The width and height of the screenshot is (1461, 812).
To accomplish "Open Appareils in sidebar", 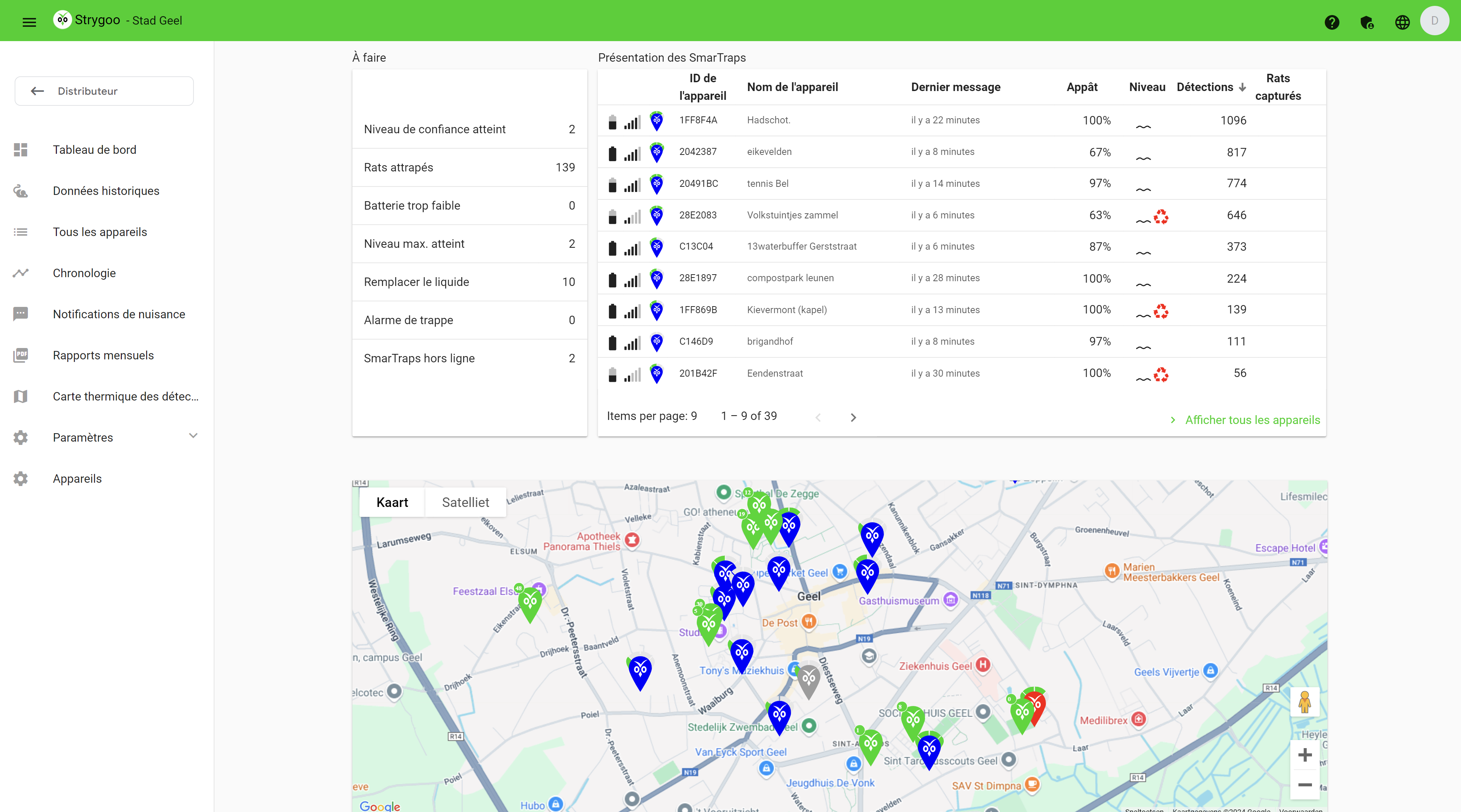I will [x=106, y=479].
